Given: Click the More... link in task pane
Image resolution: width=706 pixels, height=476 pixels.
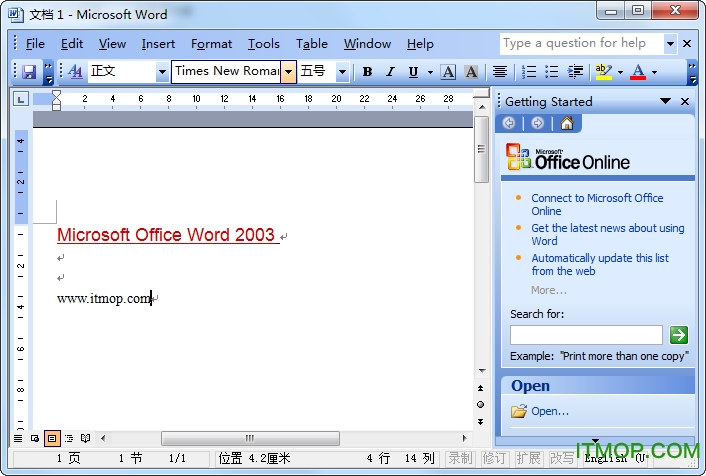Looking at the screenshot, I should (x=548, y=290).
